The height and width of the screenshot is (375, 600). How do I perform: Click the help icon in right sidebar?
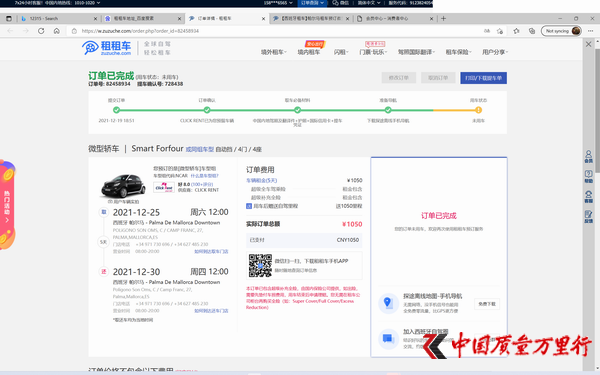(589, 176)
